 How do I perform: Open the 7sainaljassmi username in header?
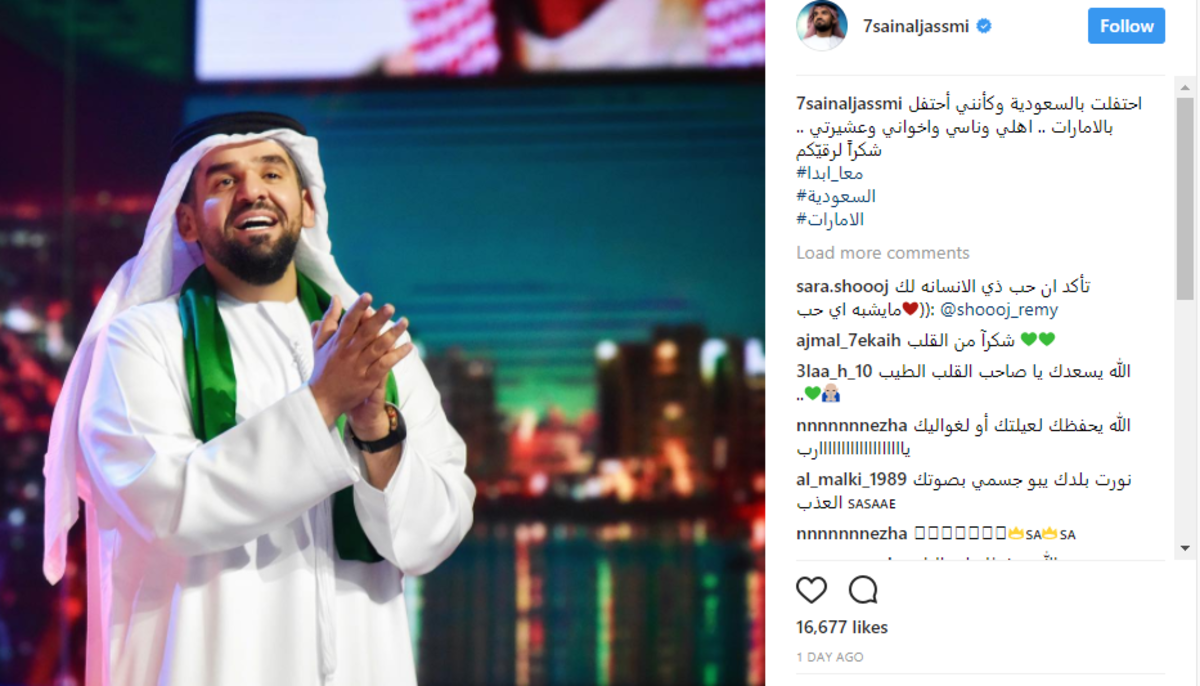[915, 27]
